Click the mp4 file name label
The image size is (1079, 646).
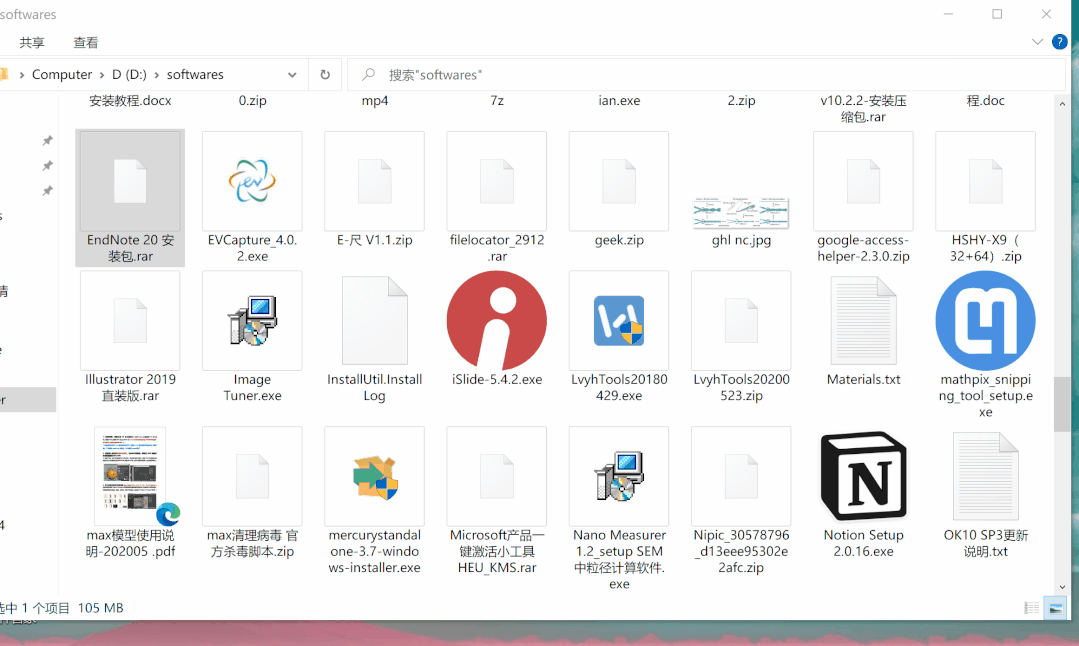pyautogui.click(x=374, y=100)
